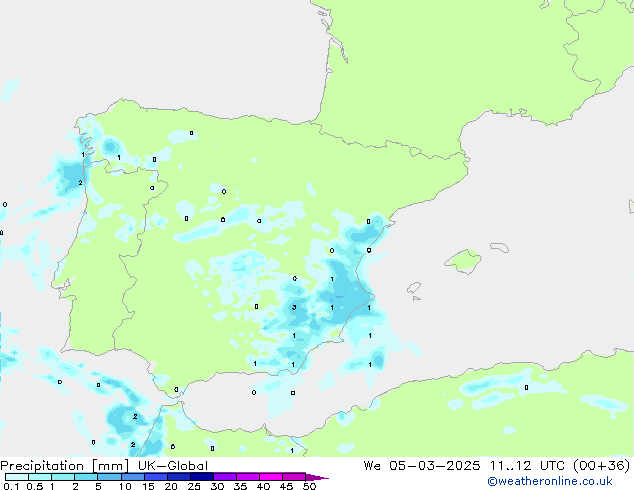Click the 'Precipitation [mm]' title text
634x490 pixels.
pyautogui.click(x=65, y=466)
